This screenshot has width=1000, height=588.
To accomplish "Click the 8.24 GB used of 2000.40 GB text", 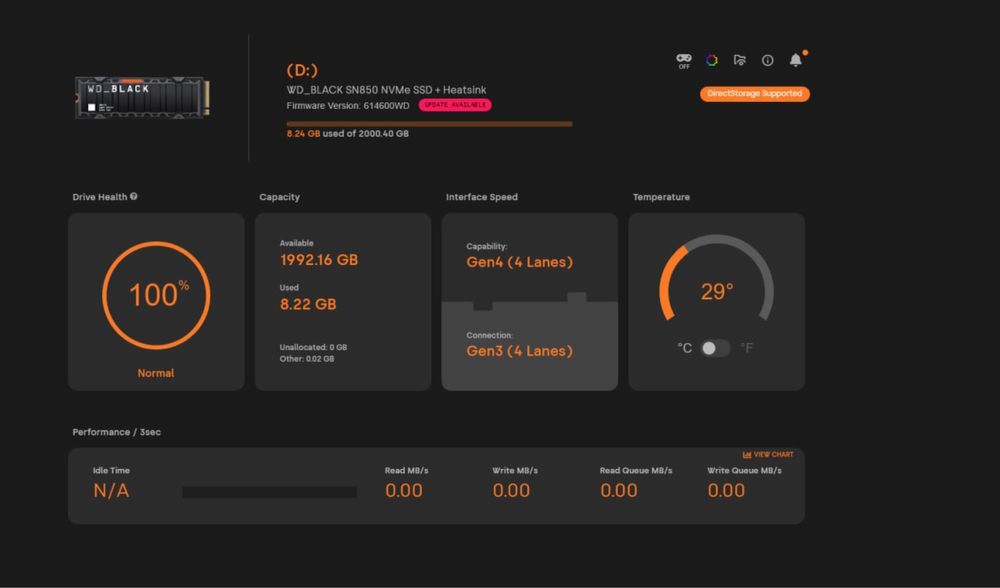I will point(348,134).
